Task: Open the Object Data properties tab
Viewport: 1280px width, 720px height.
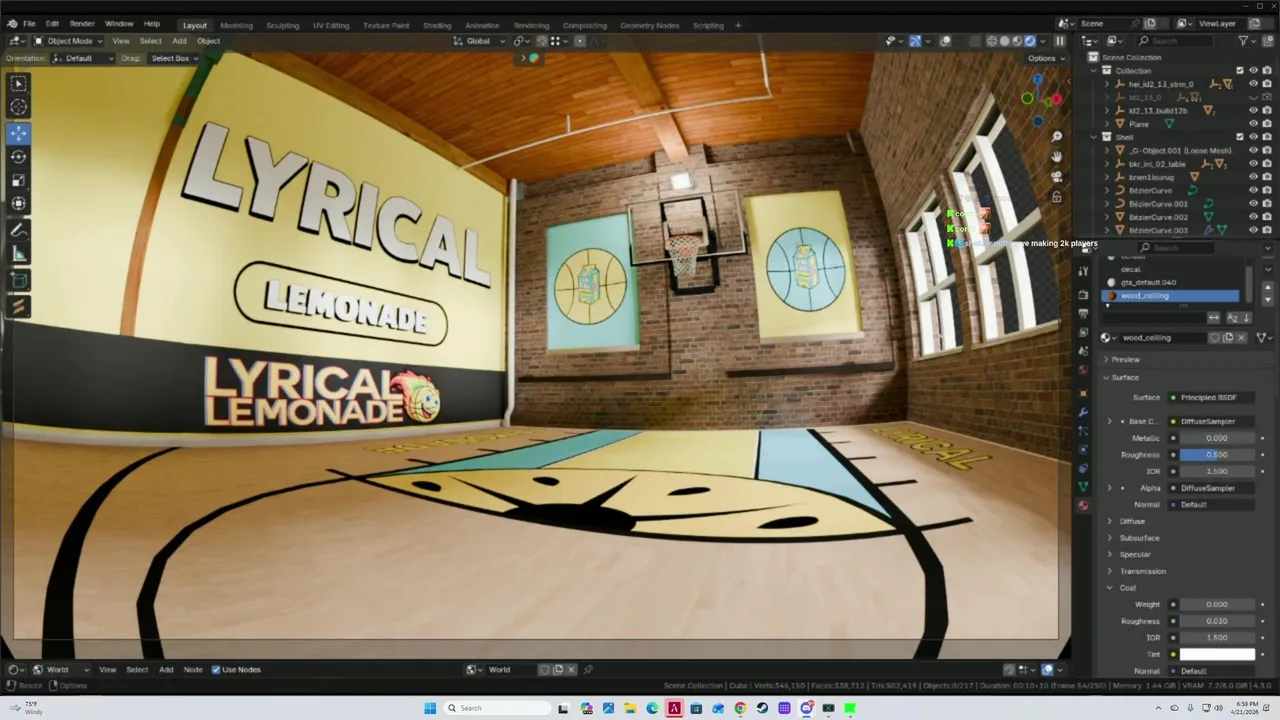Action: (x=1083, y=486)
